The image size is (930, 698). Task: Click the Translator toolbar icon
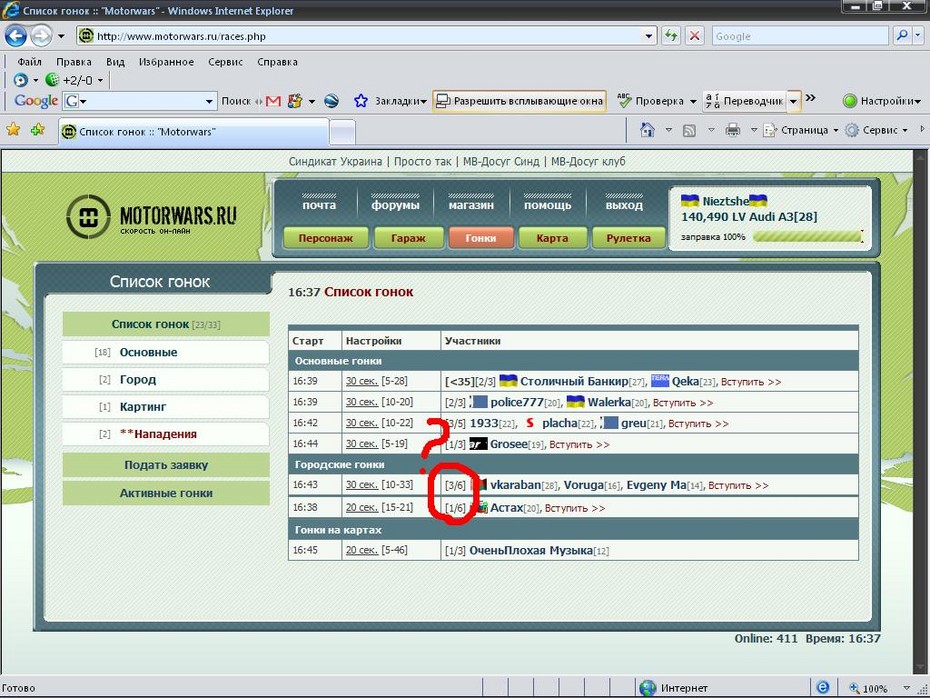712,101
